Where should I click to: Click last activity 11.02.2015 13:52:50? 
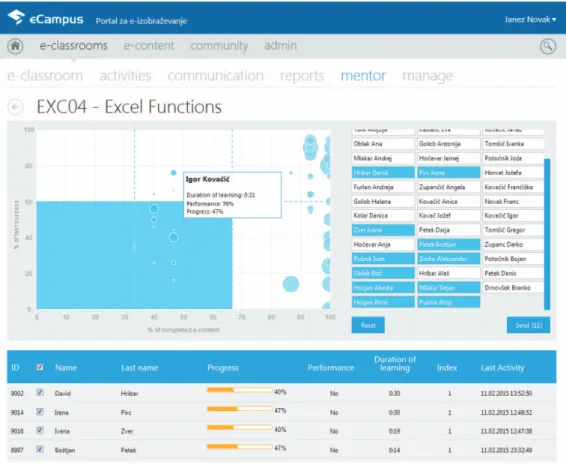[x=506, y=394]
